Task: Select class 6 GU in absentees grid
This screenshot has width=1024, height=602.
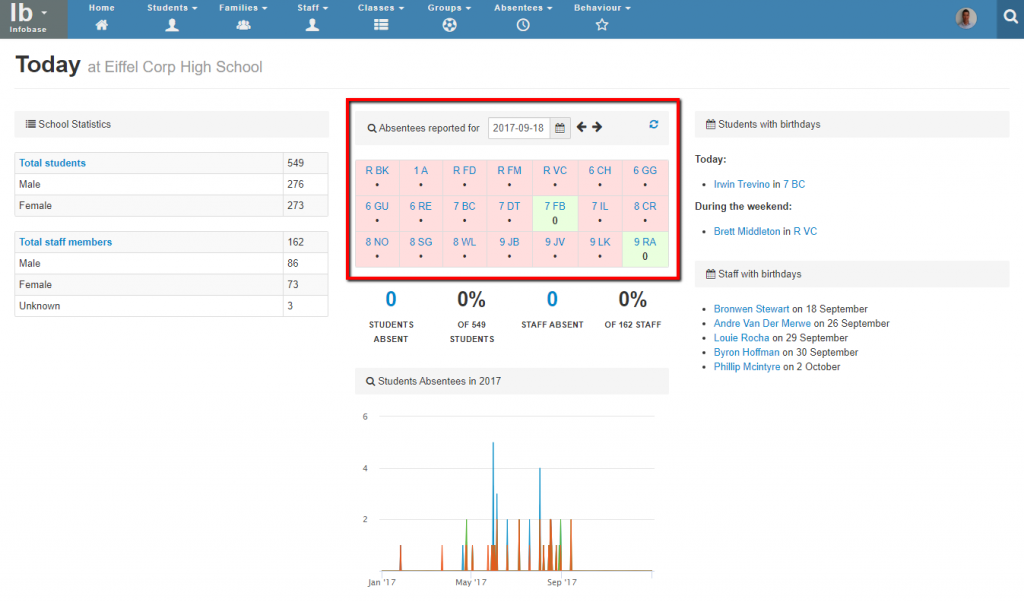Action: pyautogui.click(x=377, y=206)
